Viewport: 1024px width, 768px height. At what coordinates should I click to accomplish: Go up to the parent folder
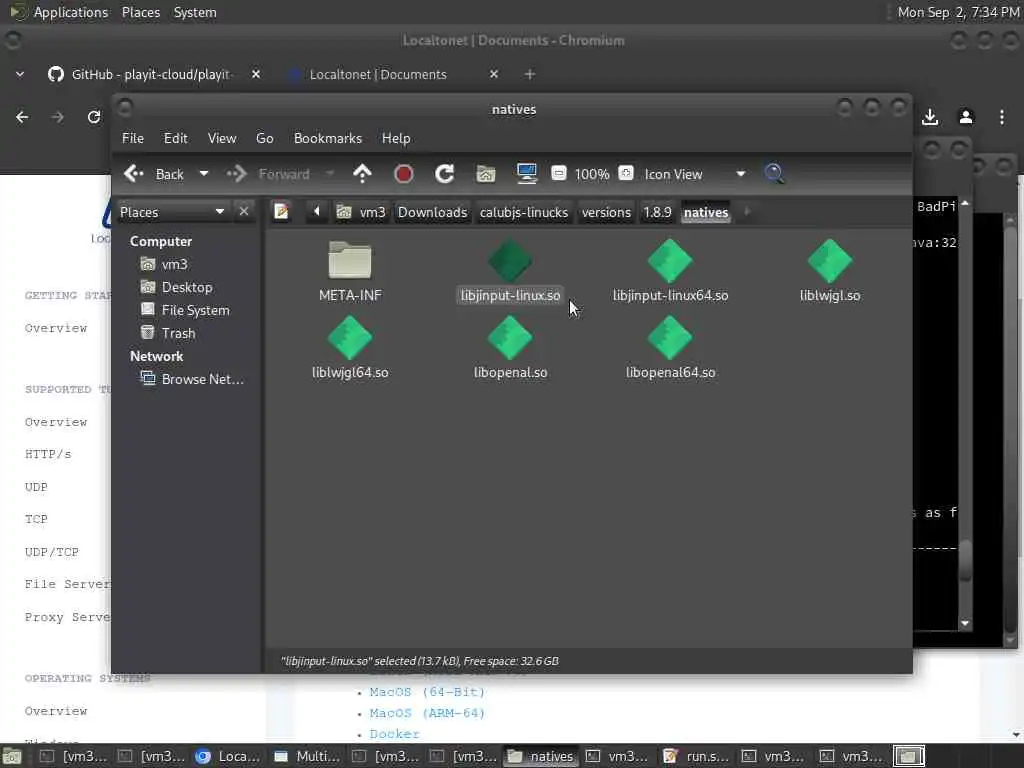[362, 174]
